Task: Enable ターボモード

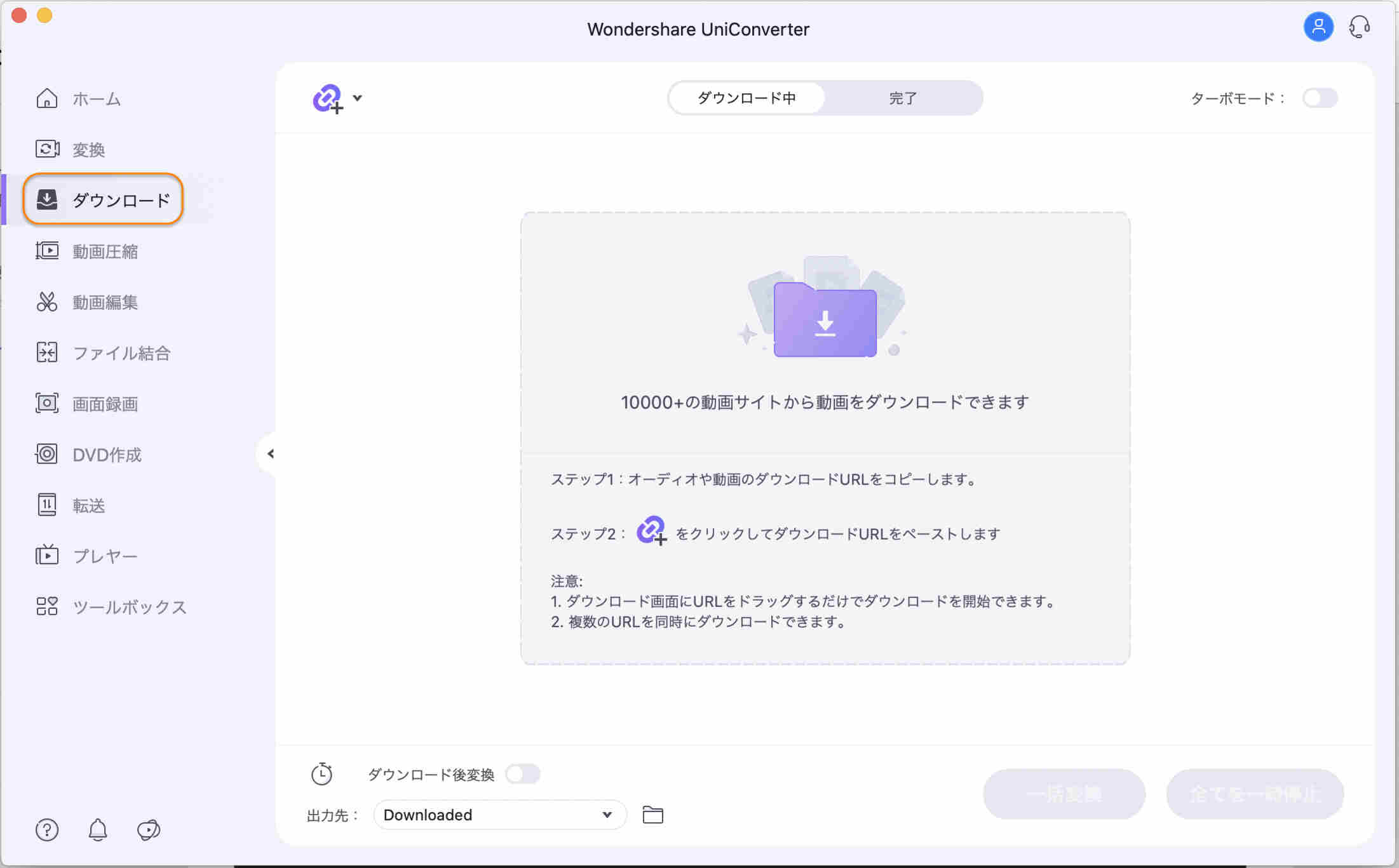Action: [1320, 98]
